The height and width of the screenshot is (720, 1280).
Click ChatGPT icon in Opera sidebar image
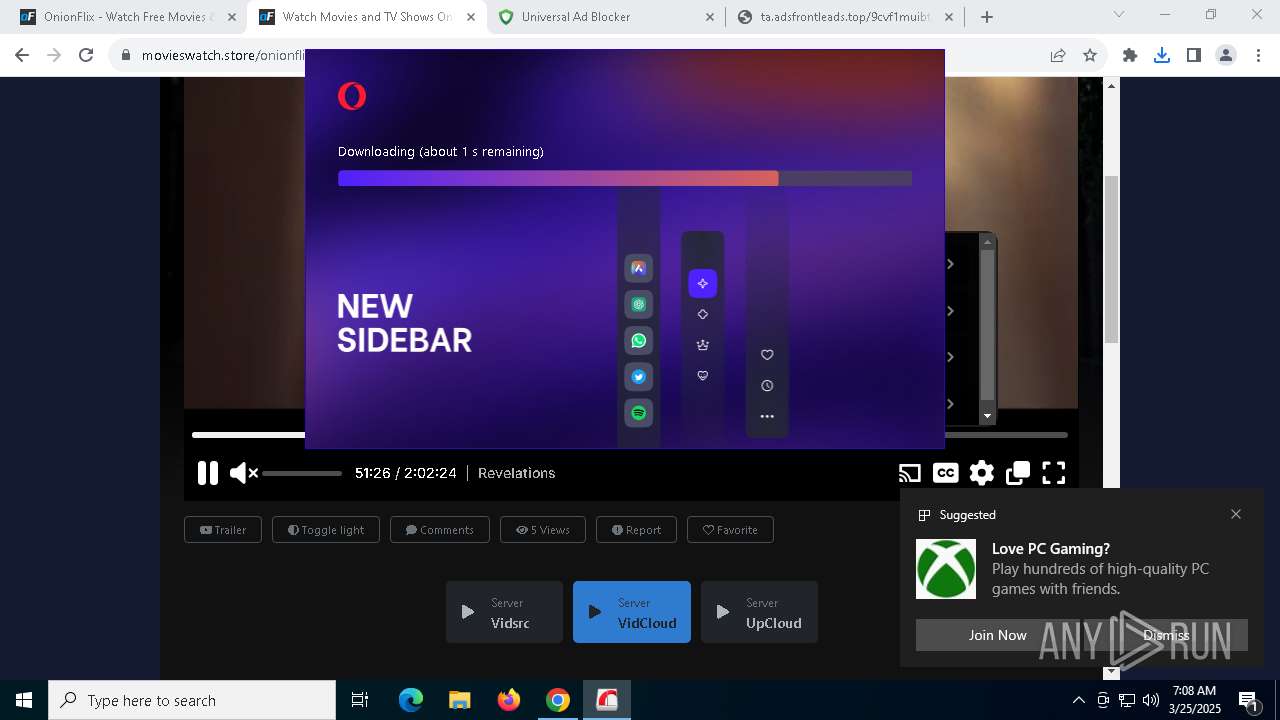coord(639,304)
